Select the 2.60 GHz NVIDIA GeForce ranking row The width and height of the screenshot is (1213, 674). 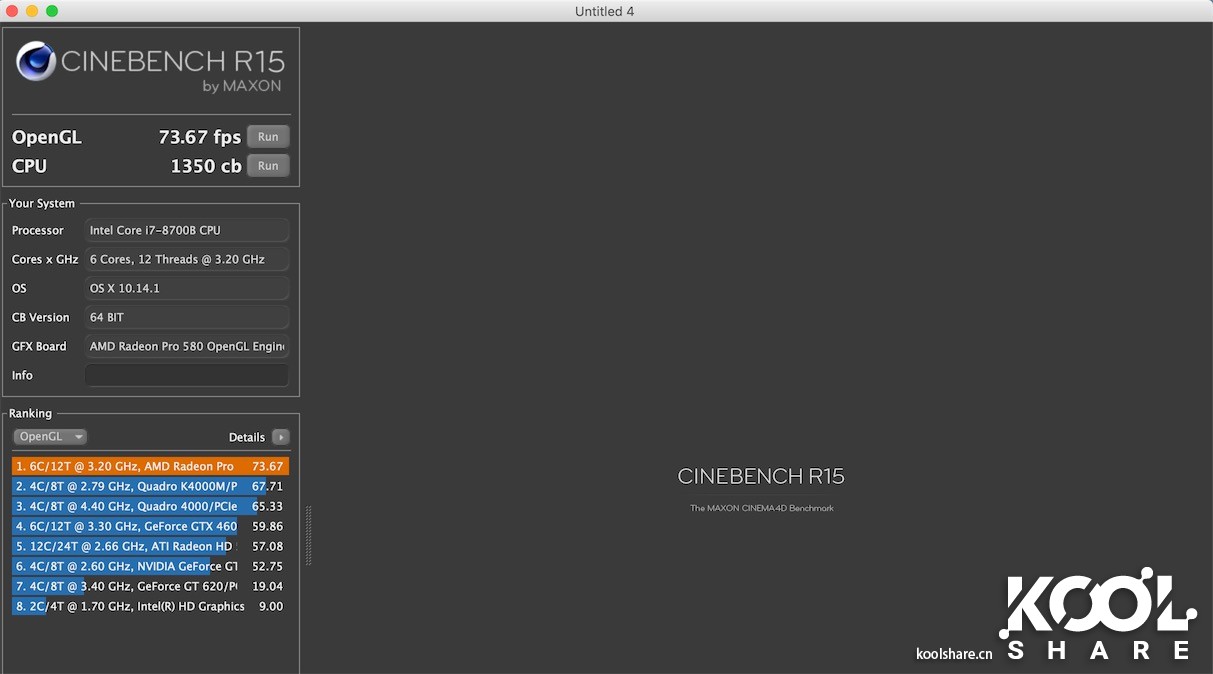[150, 566]
